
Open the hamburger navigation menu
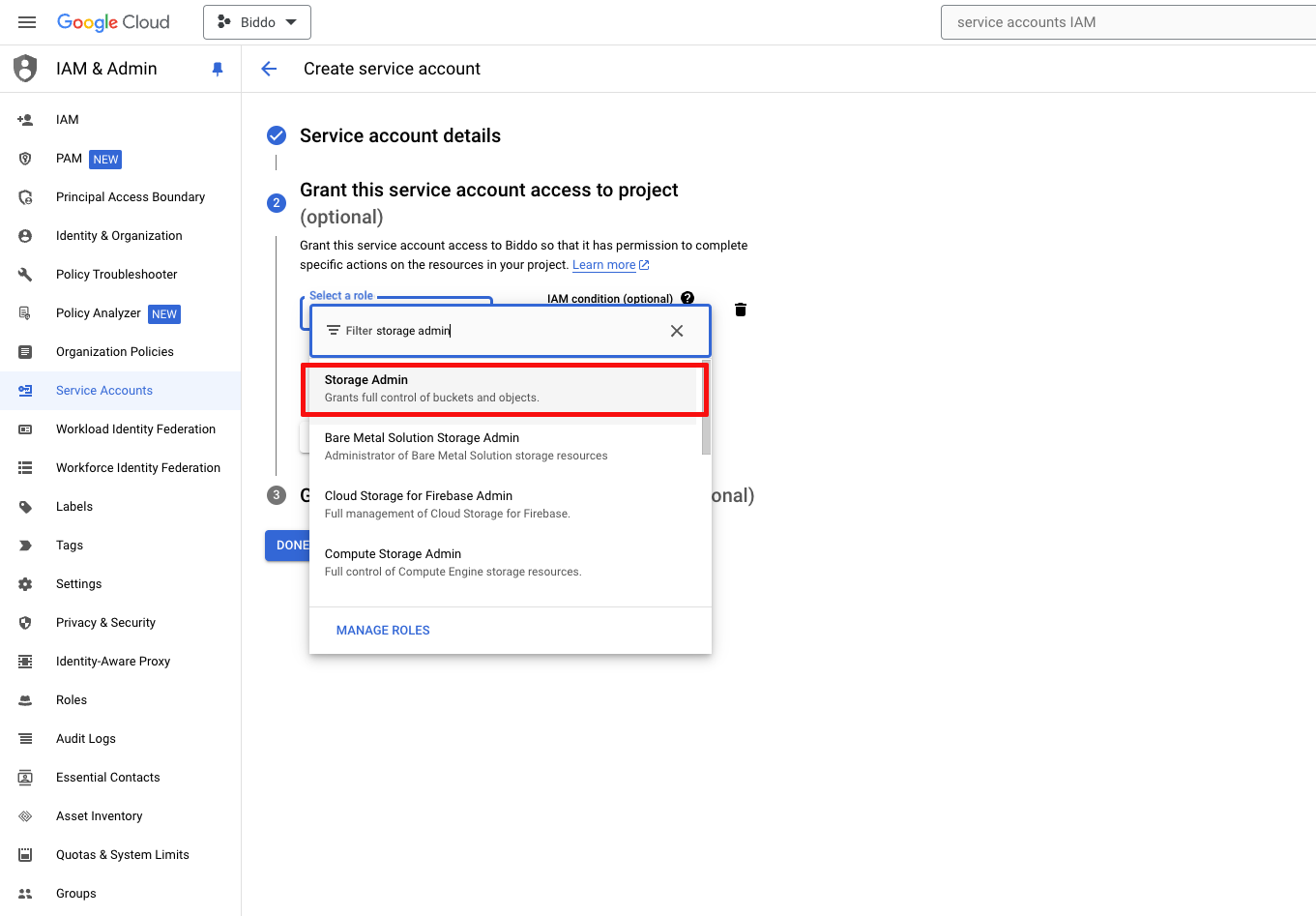pyautogui.click(x=27, y=22)
